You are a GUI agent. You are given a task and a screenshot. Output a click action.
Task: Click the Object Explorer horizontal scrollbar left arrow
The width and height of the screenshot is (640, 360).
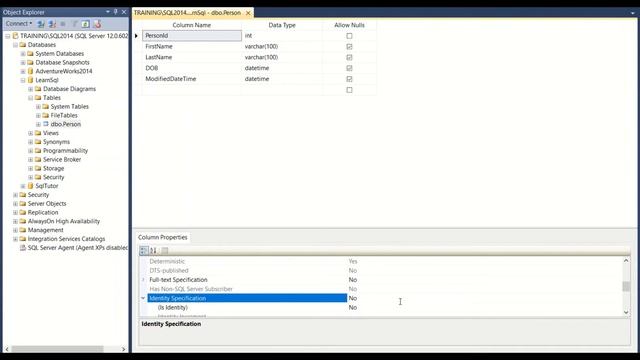[x=7, y=349]
